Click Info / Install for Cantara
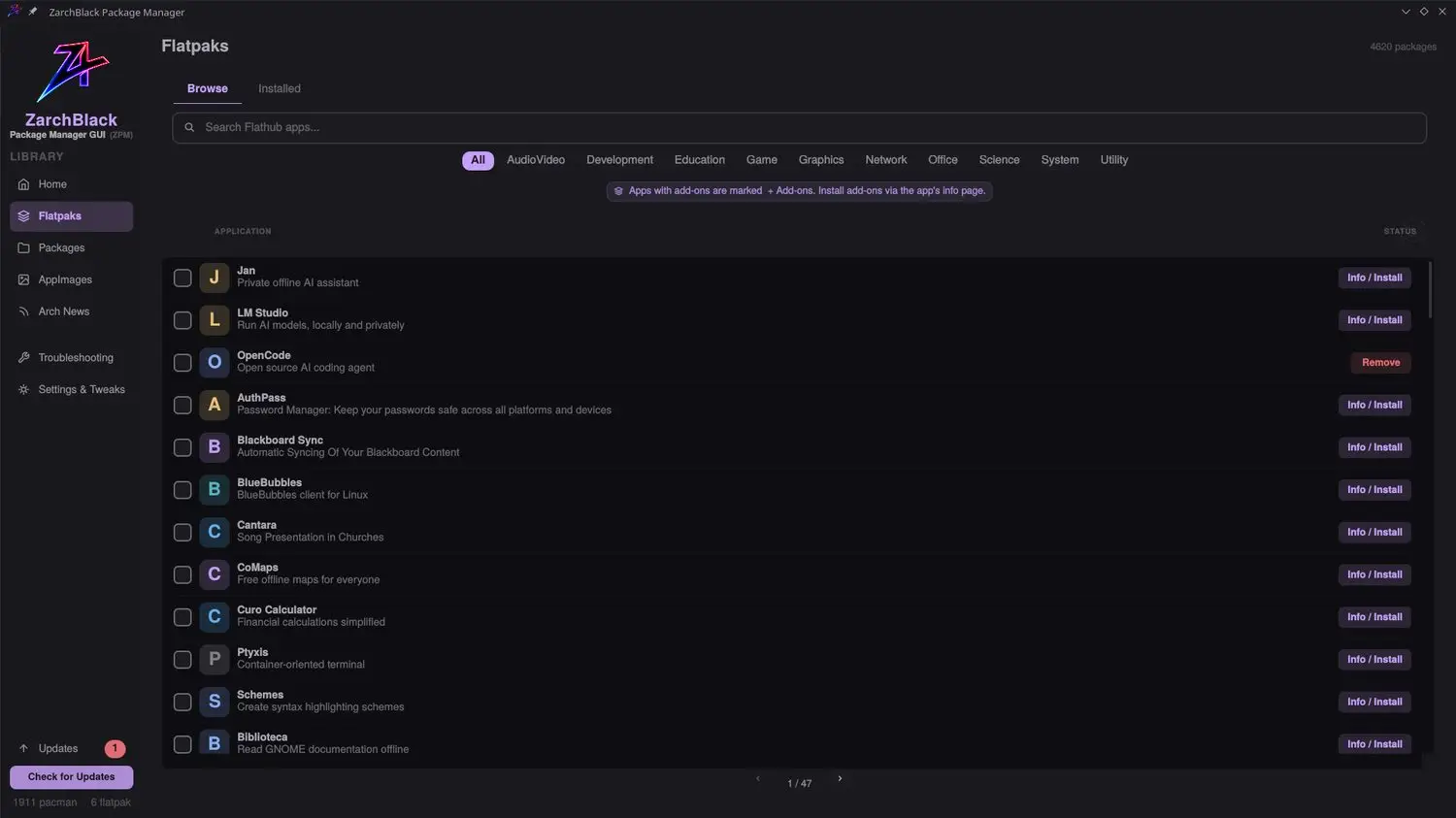Image resolution: width=1456 pixels, height=818 pixels. (1374, 532)
